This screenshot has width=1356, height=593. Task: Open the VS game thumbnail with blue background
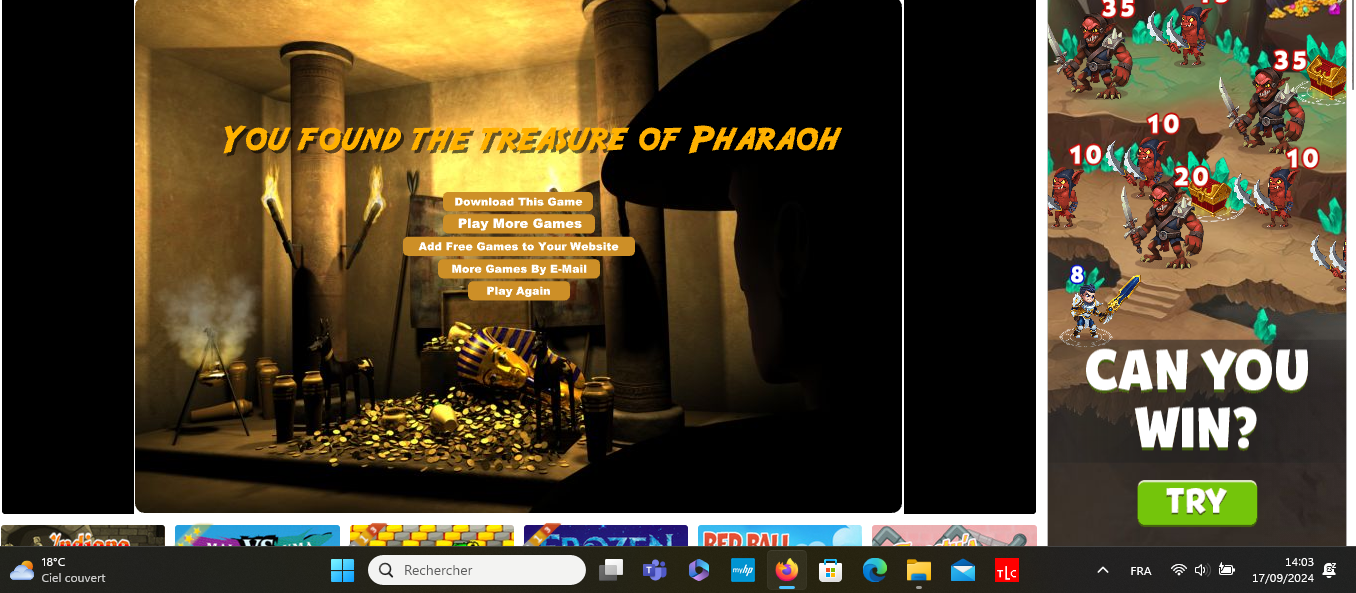(257, 536)
